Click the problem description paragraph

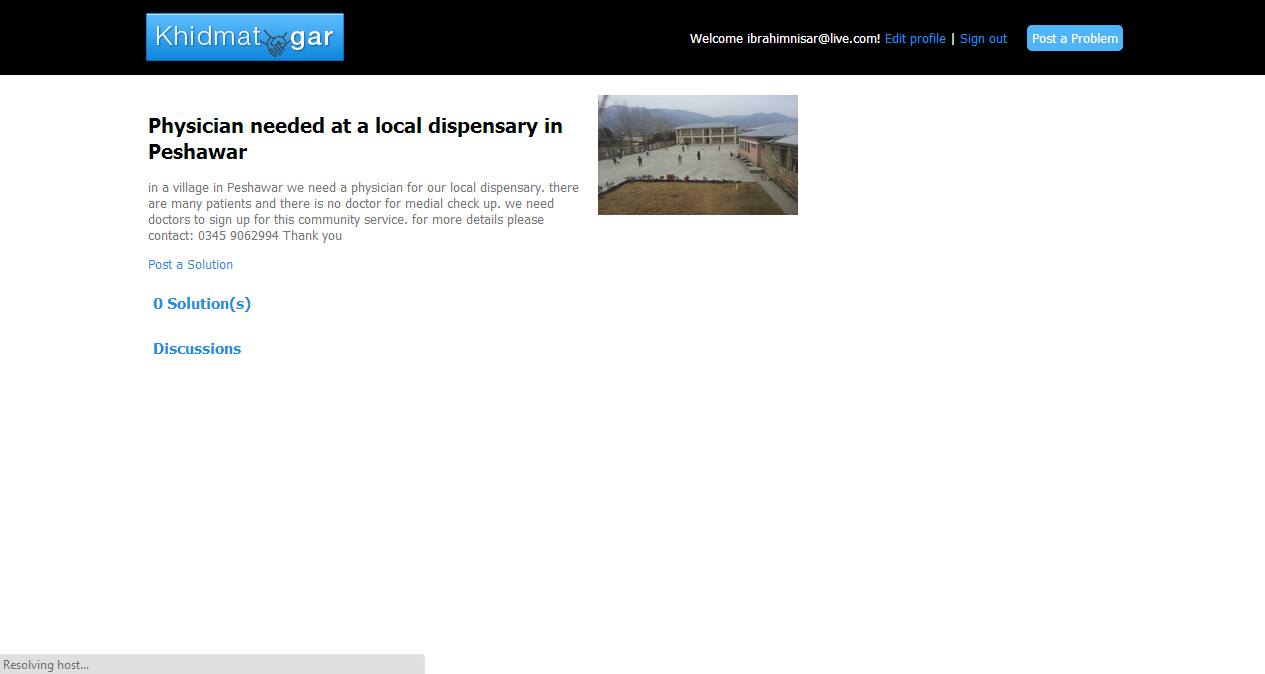coord(363,212)
